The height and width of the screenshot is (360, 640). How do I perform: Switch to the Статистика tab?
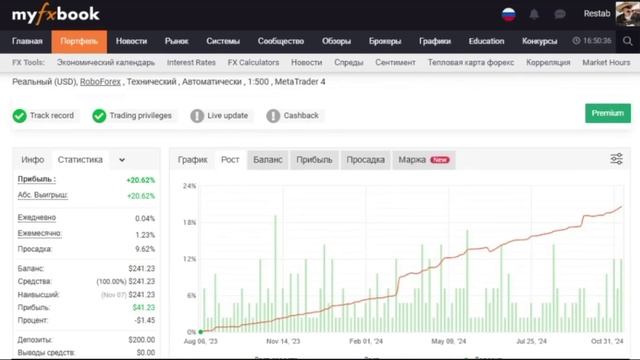80,160
